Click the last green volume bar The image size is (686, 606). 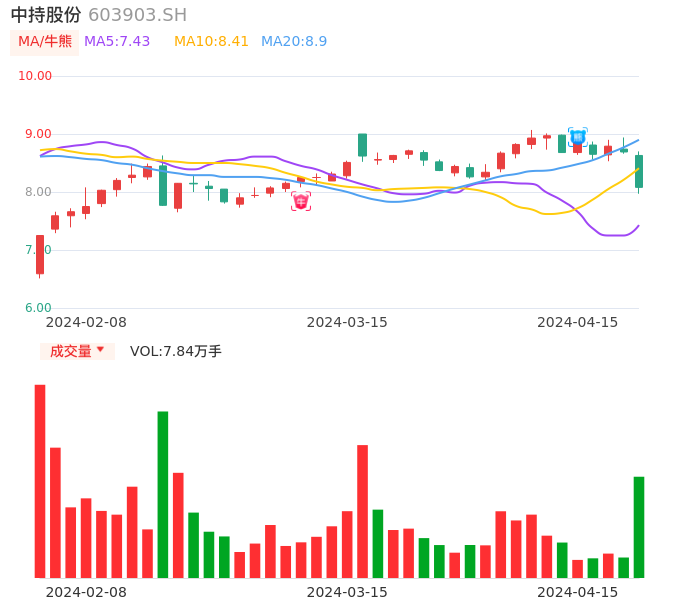pos(638,527)
